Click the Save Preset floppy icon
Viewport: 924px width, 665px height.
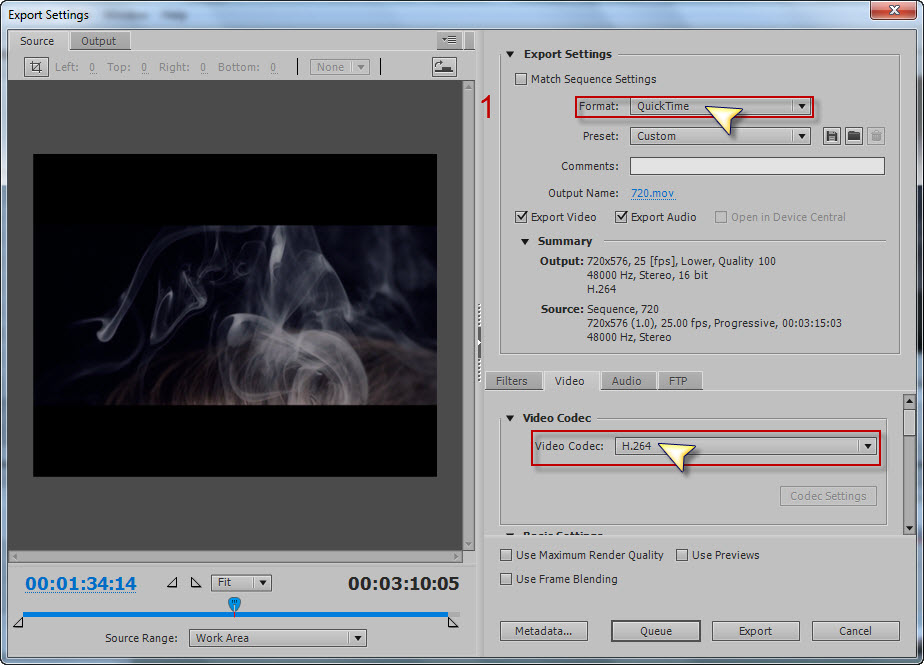click(x=831, y=136)
